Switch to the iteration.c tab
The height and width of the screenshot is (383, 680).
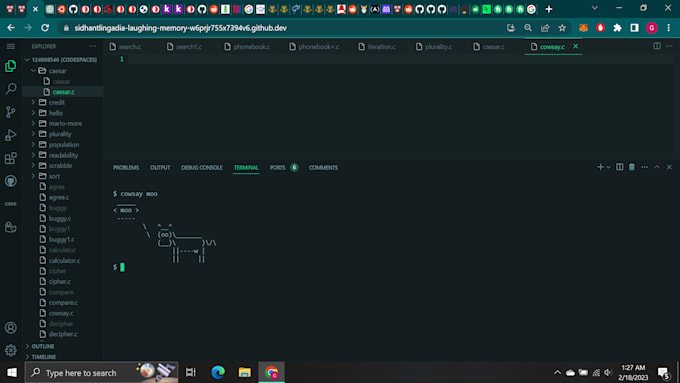pos(381,46)
